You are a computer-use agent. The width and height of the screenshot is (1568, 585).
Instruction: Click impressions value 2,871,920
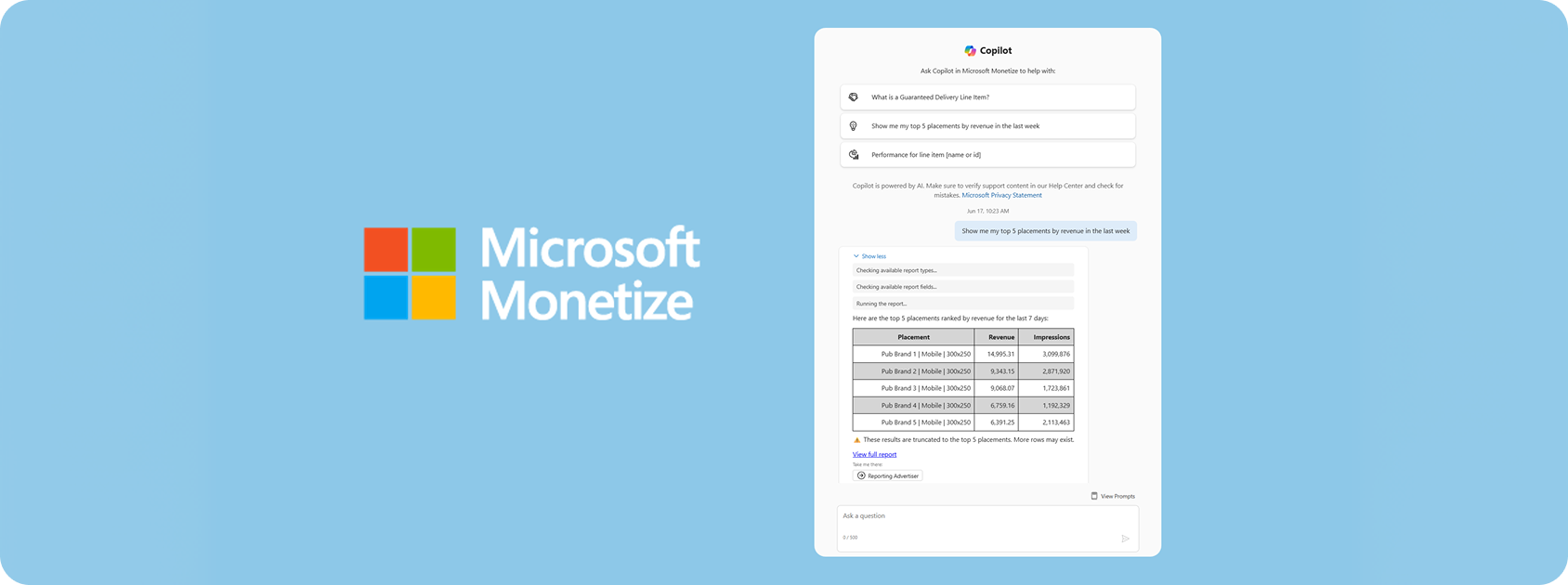tap(1056, 371)
